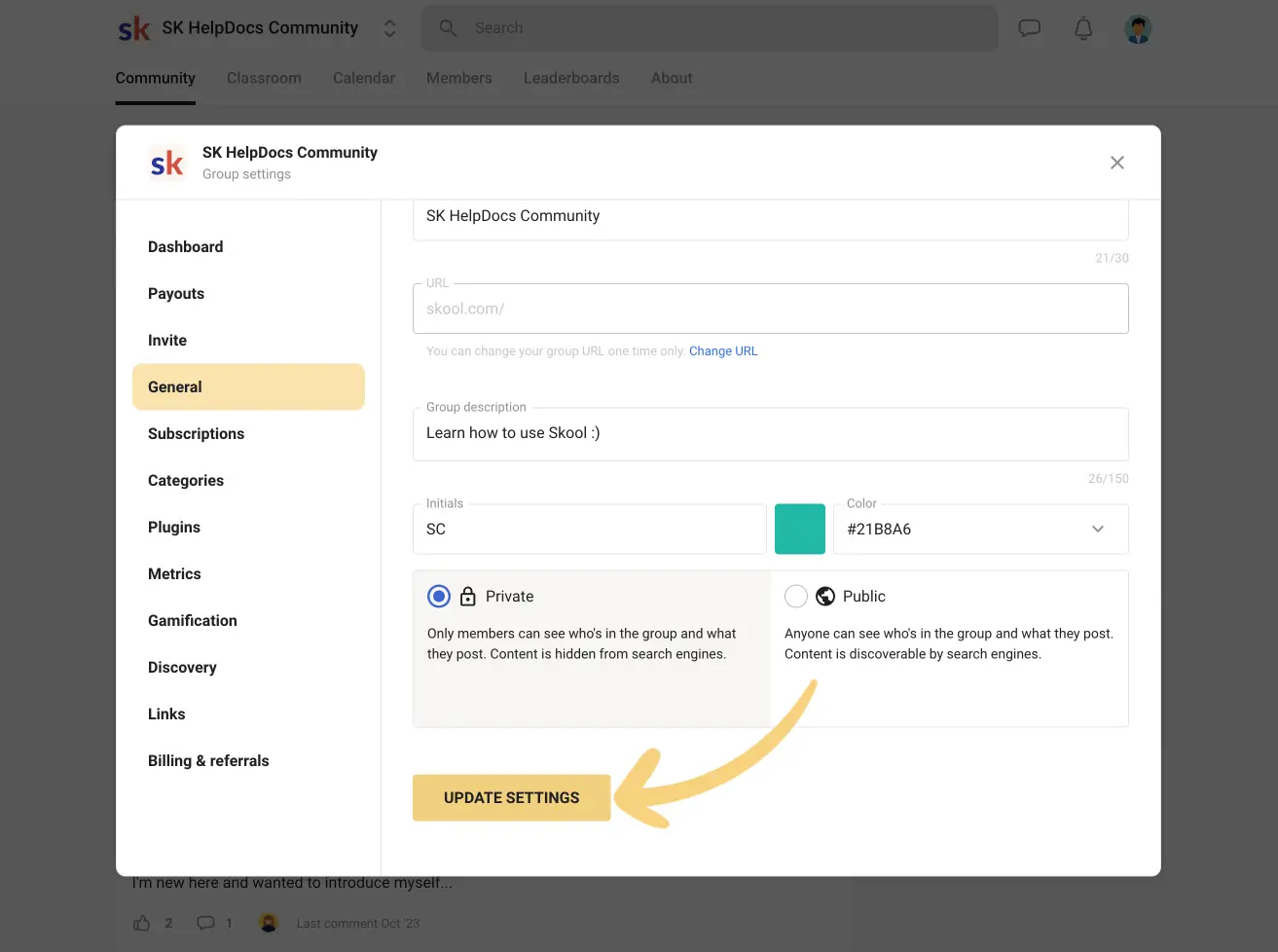Image resolution: width=1278 pixels, height=952 pixels.
Task: Click the Private description text about members
Action: (582, 643)
